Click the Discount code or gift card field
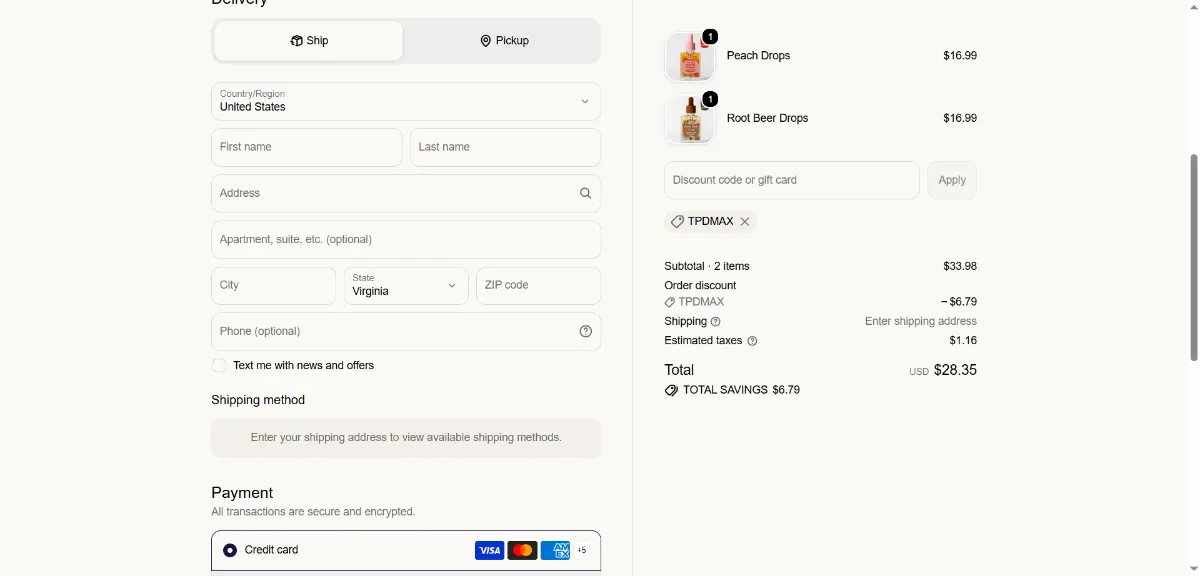The width and height of the screenshot is (1200, 576). (792, 180)
